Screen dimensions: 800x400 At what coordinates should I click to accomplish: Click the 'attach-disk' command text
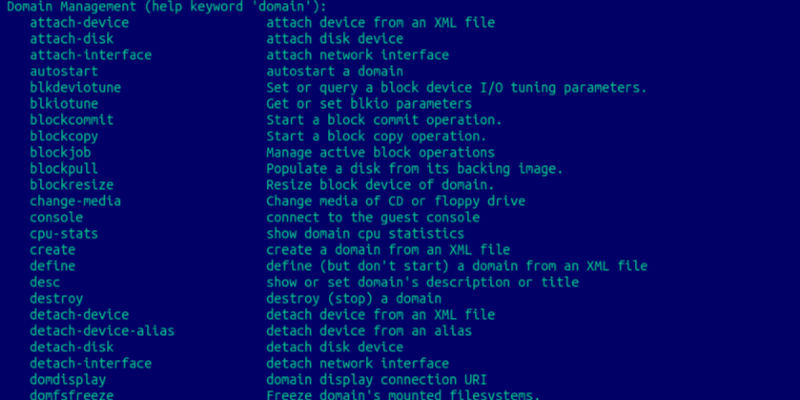coord(68,38)
